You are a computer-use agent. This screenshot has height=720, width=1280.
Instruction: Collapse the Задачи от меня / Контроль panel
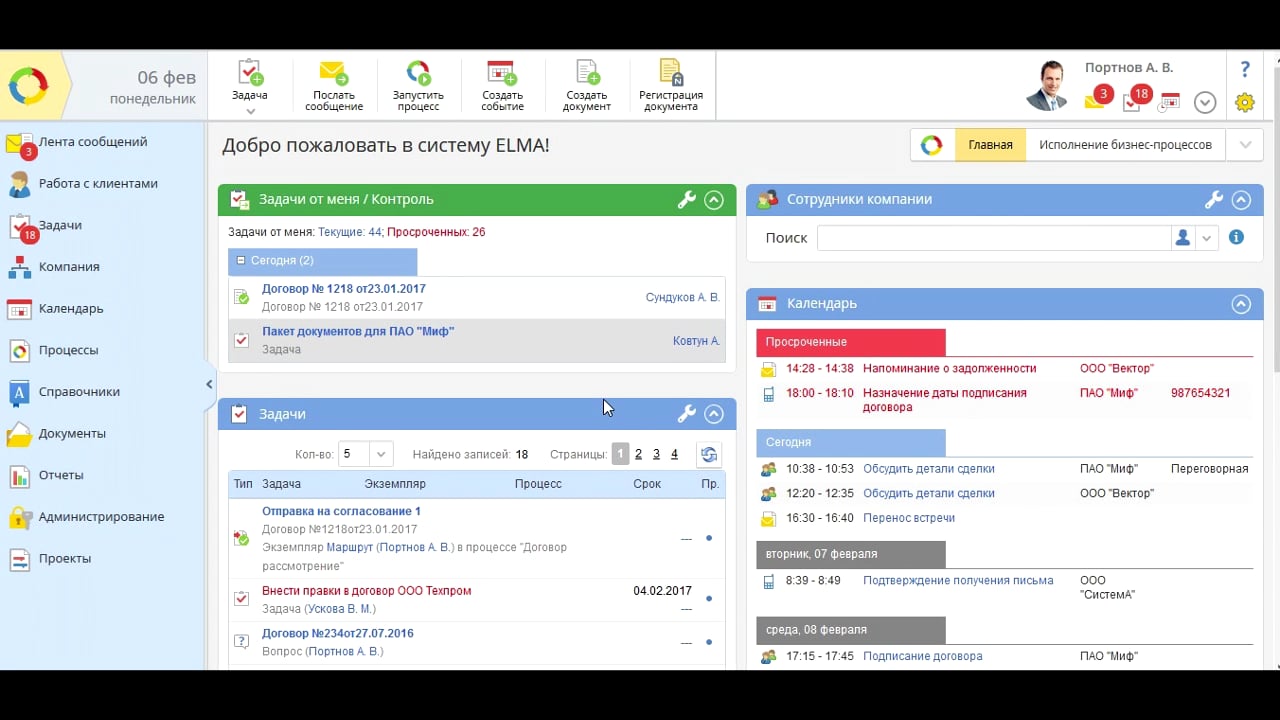(x=714, y=200)
